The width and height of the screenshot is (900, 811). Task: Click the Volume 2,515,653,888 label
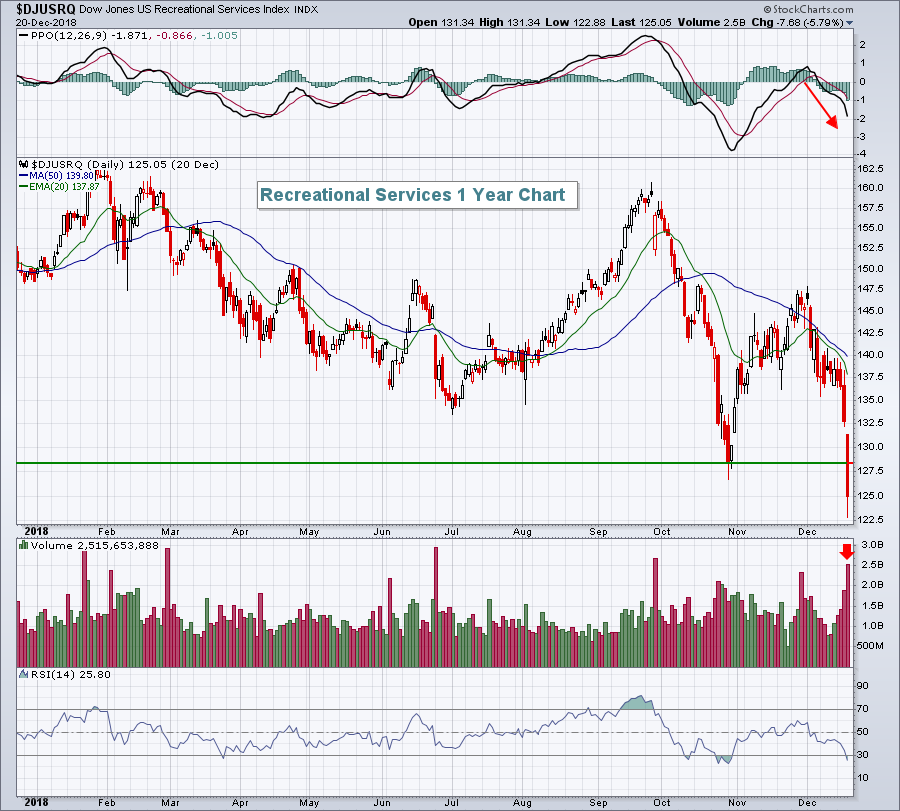tap(95, 545)
